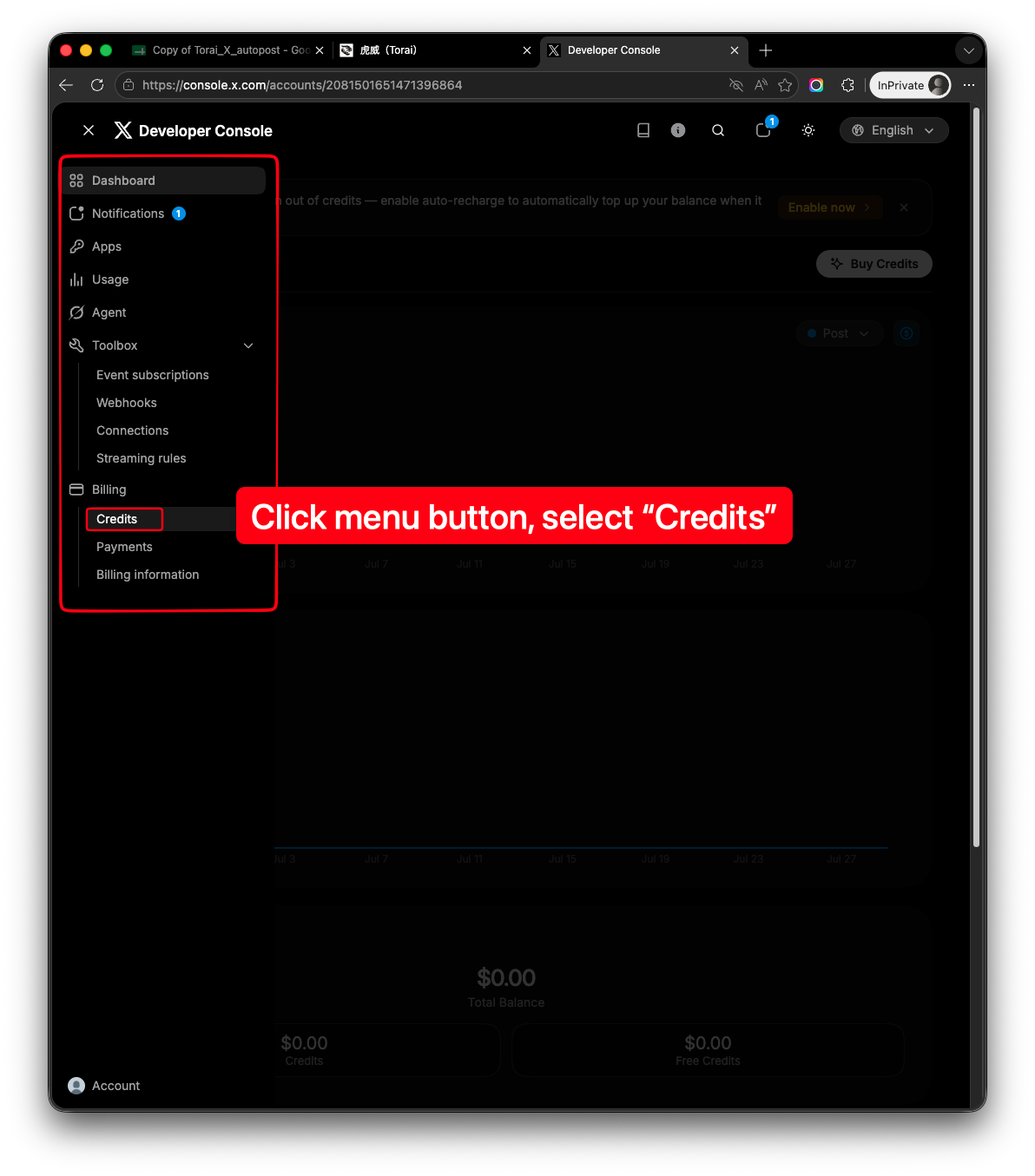Click the dollar icon beside Post dropdown
1035x1176 pixels.
pos(906,333)
